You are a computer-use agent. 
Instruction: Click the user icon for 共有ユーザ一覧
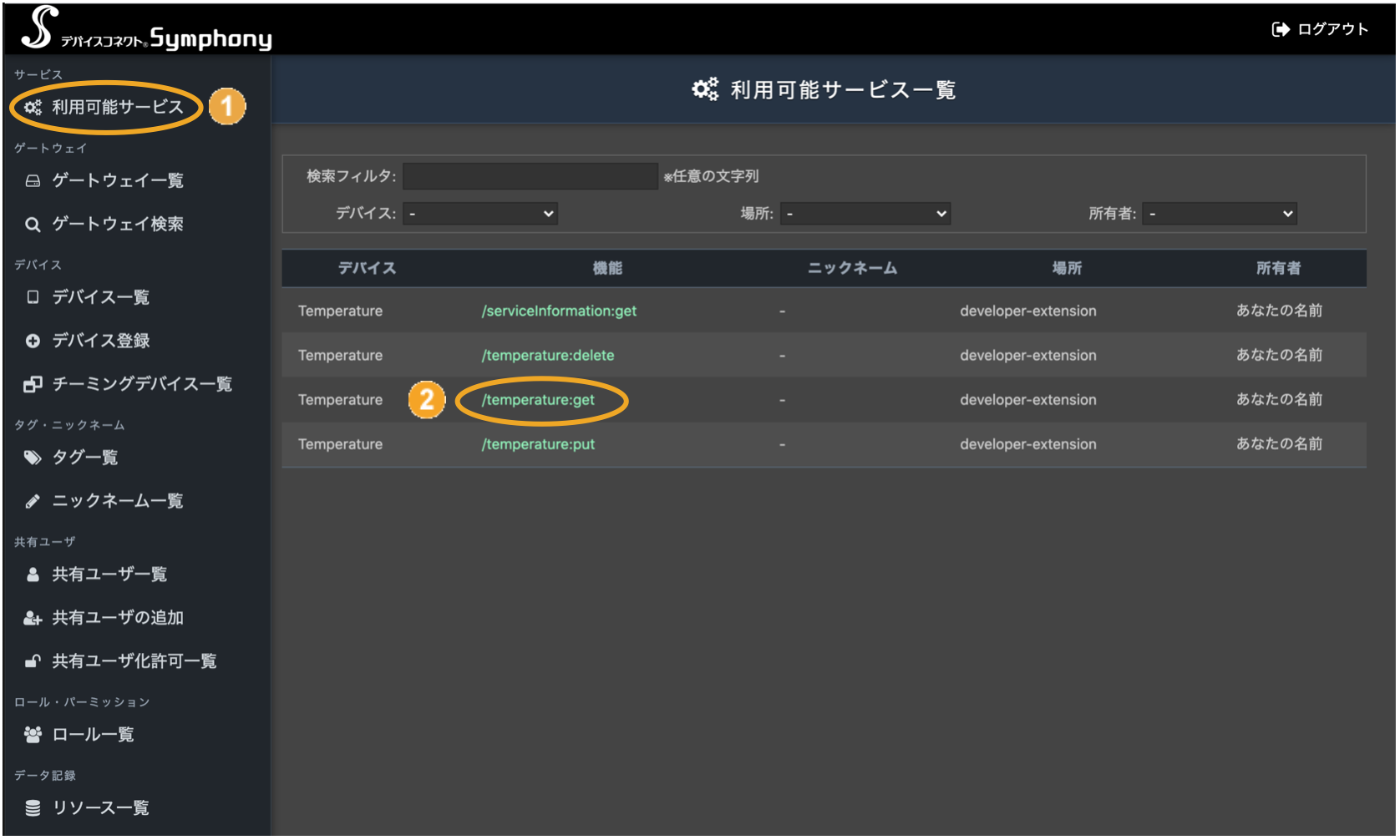point(33,574)
